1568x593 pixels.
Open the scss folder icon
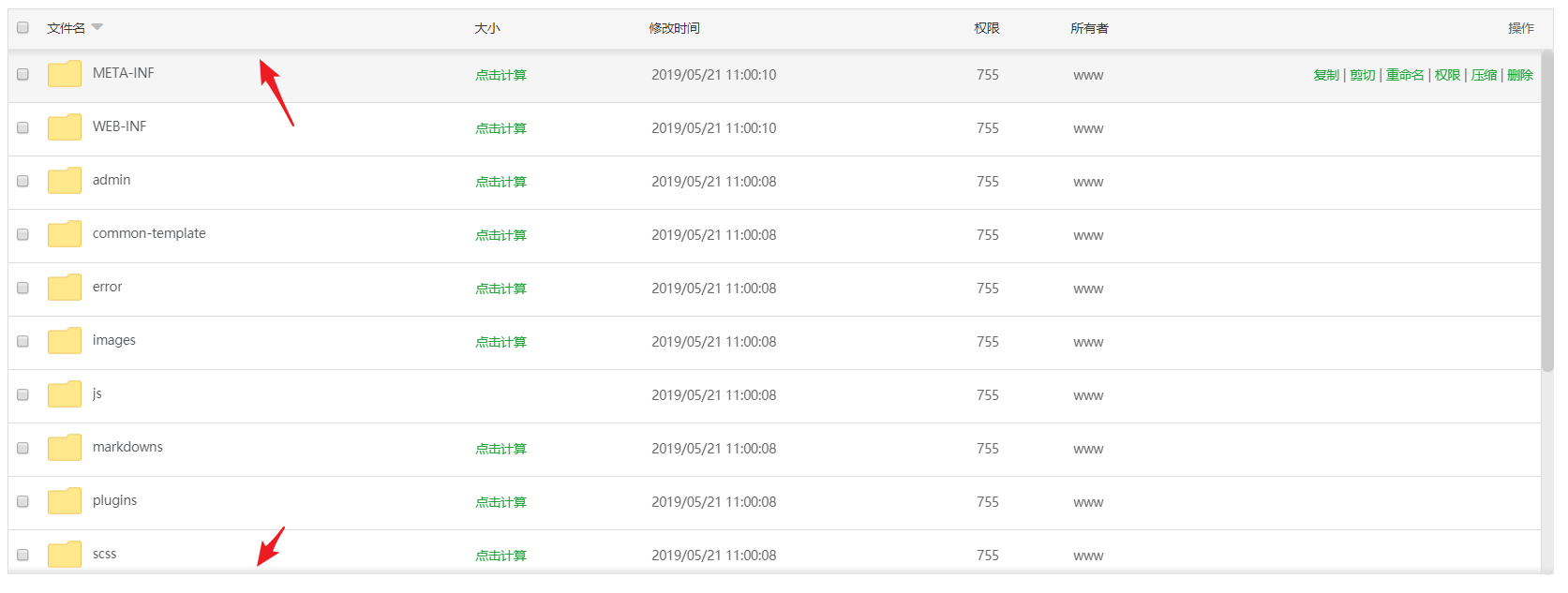click(x=64, y=555)
